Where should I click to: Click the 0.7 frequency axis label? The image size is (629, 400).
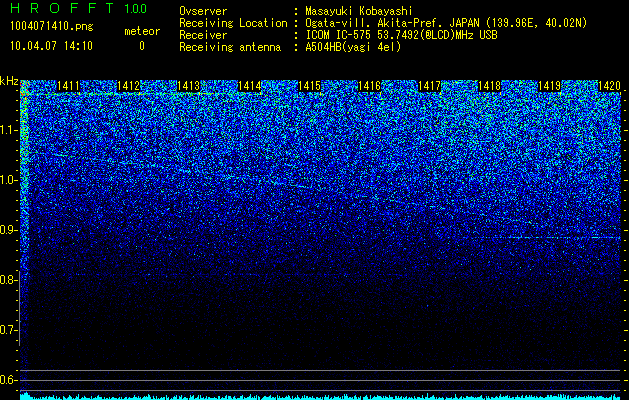coord(9,330)
